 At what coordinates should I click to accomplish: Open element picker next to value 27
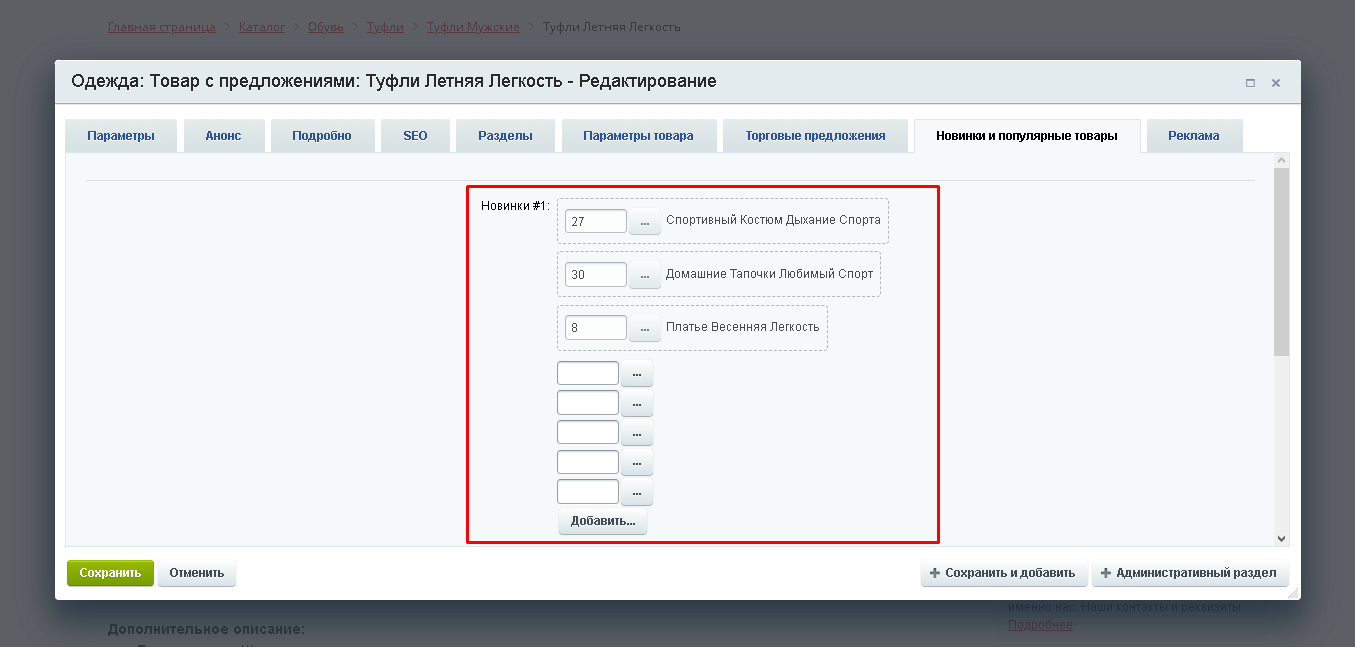click(645, 221)
